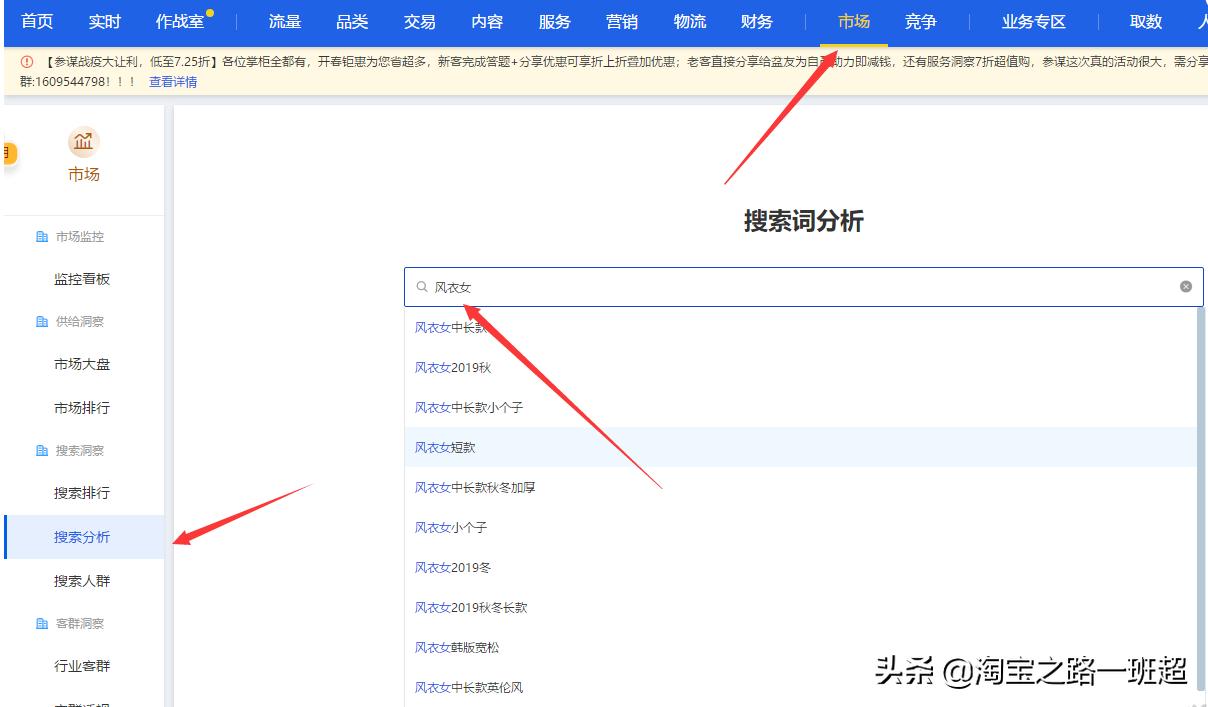The image size is (1208, 707).
Task: Open the 查看详情 link in the banner
Action: 174,81
